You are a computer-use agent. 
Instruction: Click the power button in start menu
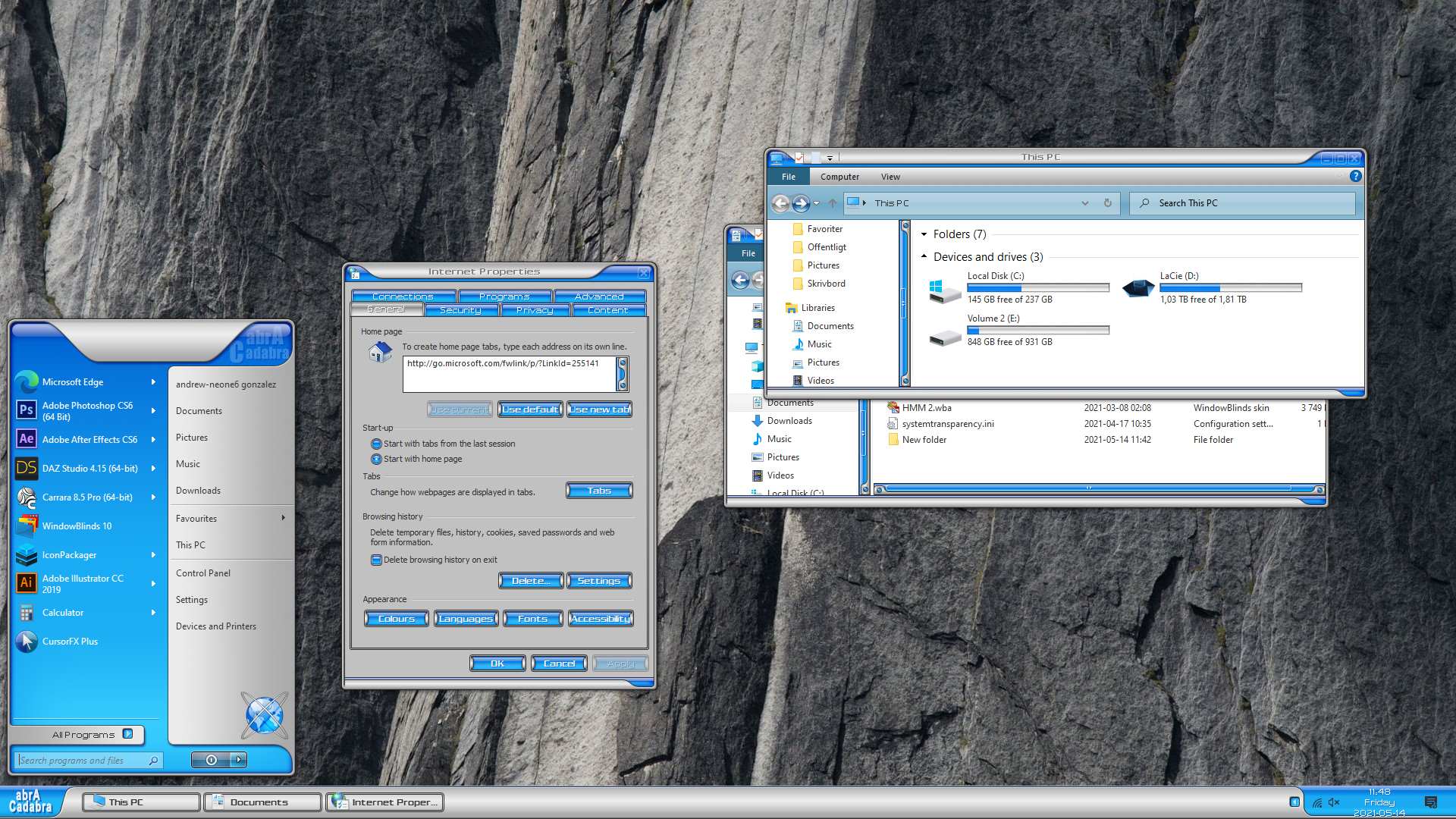point(212,760)
